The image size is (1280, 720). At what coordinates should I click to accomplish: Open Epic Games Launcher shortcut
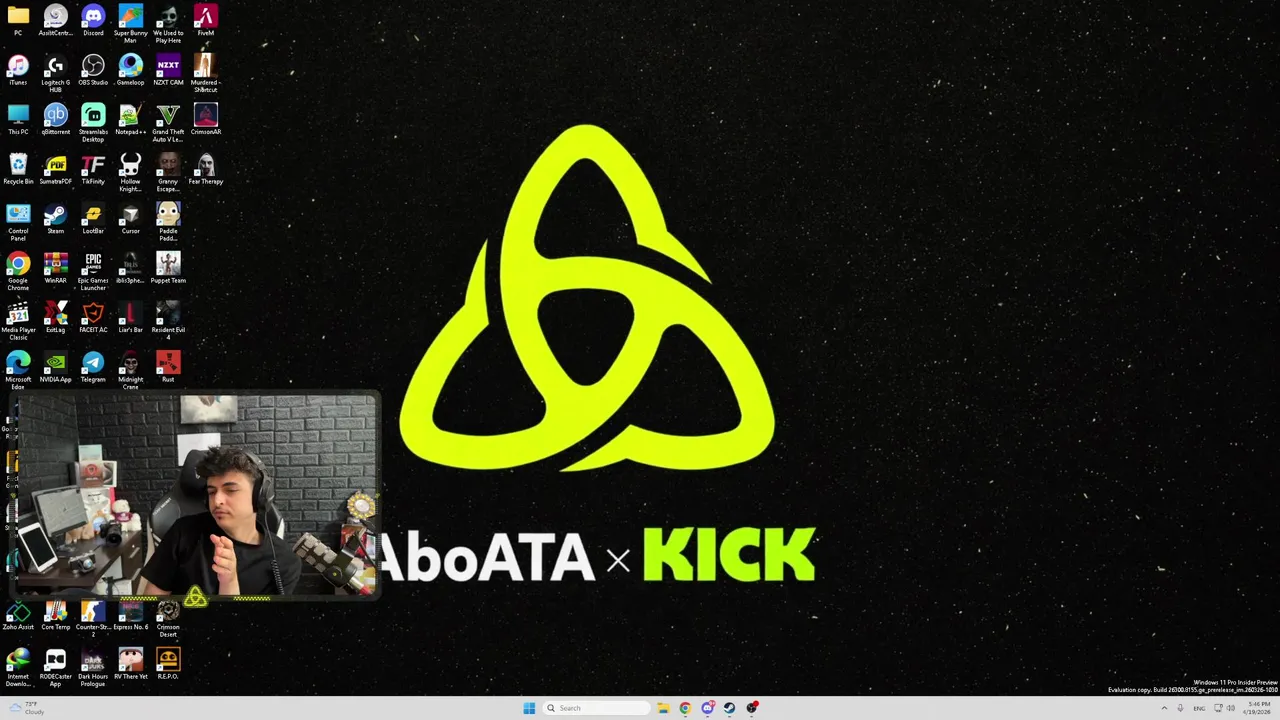[93, 271]
